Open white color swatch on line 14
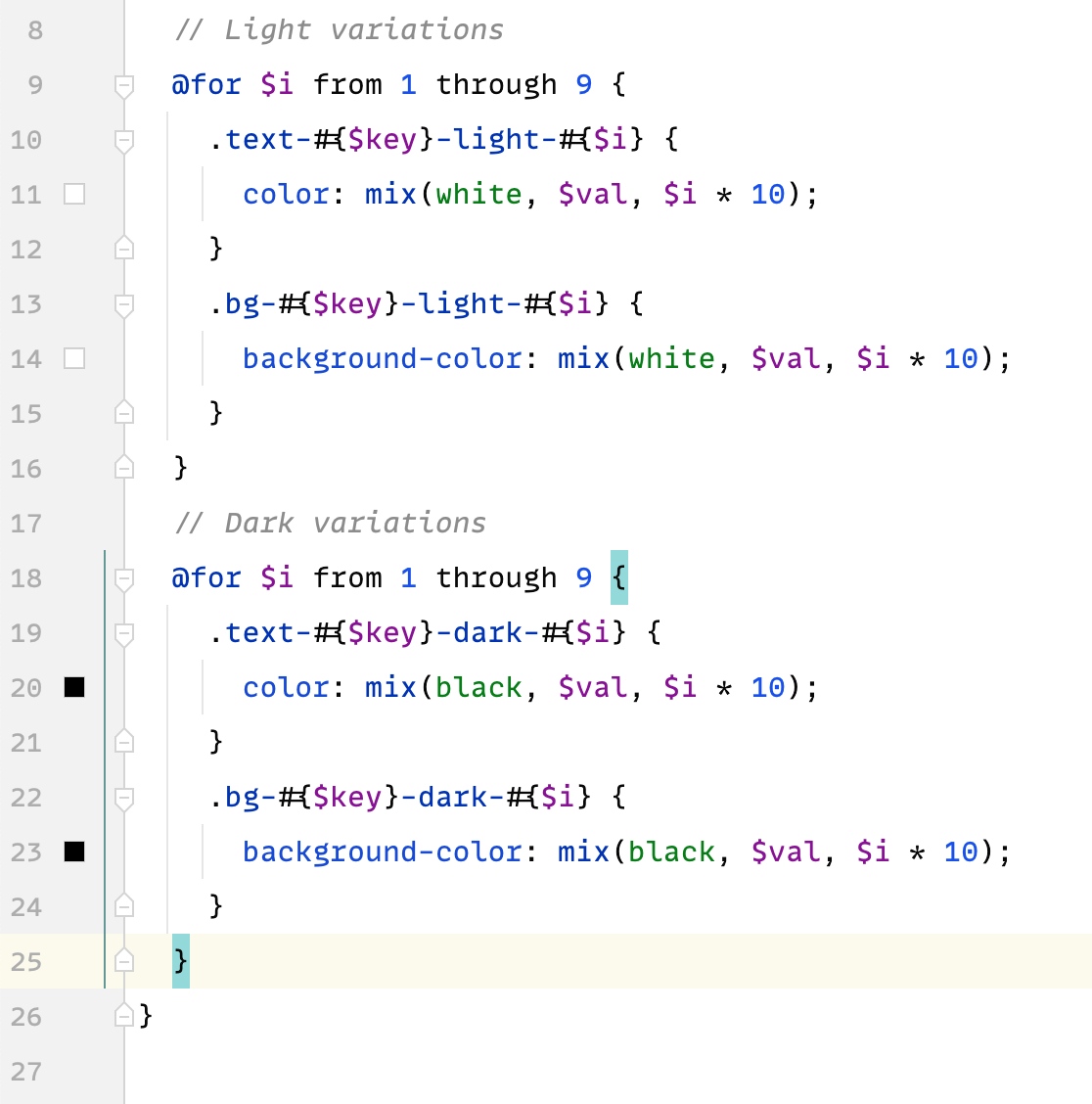This screenshot has height=1104, width=1092. pos(74,358)
